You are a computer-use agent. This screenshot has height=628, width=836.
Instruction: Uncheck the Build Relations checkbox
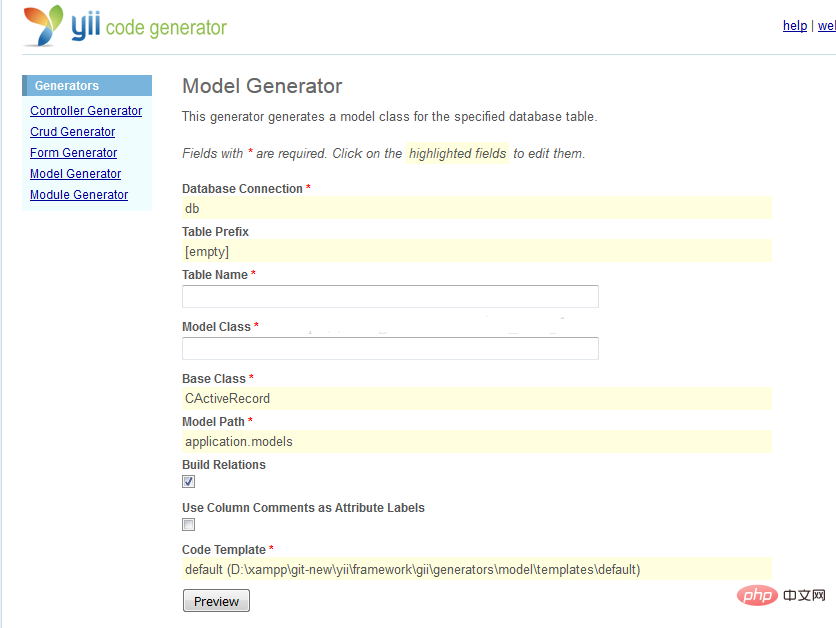click(189, 482)
